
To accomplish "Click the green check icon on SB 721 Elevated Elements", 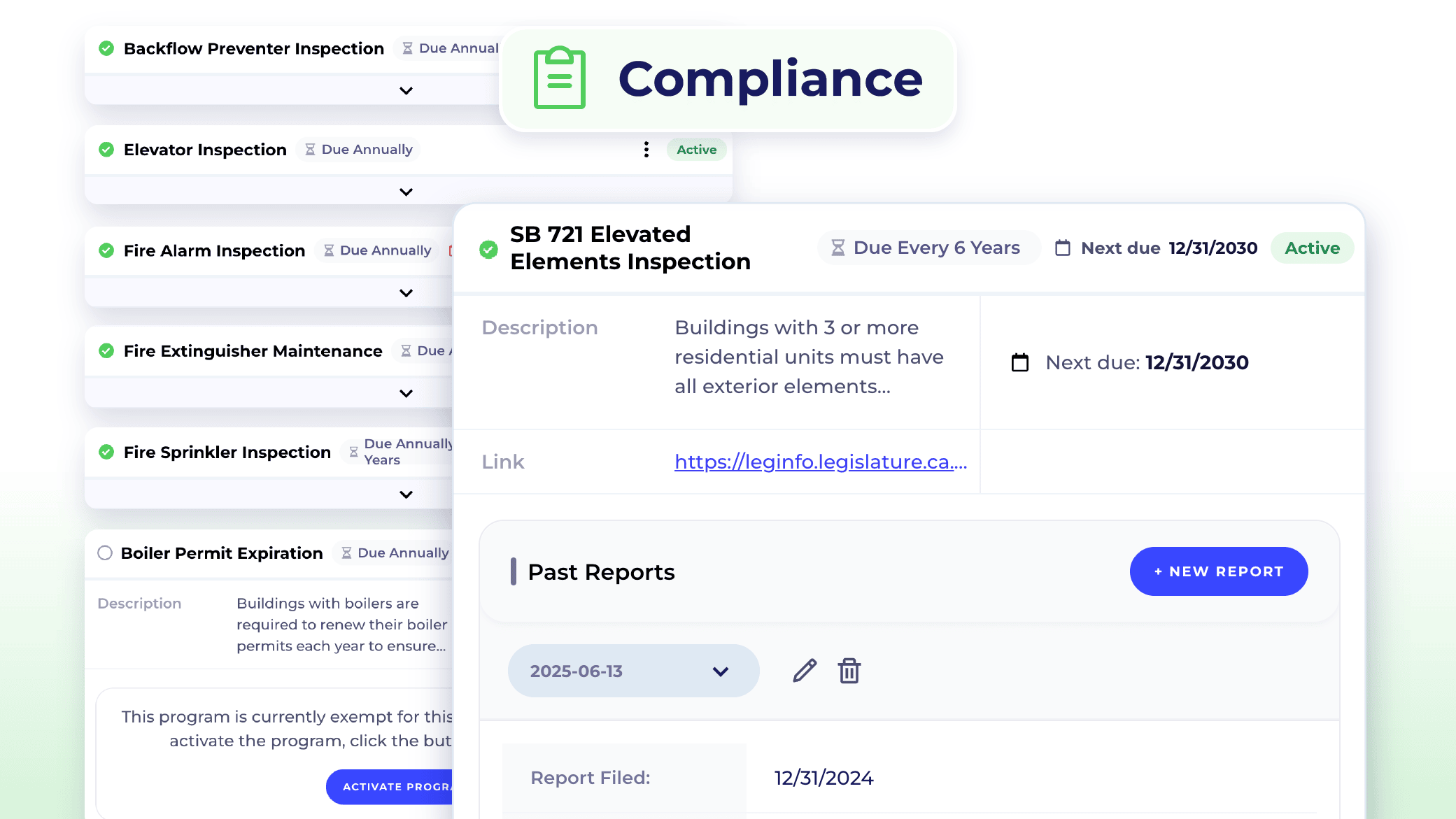I will (488, 249).
